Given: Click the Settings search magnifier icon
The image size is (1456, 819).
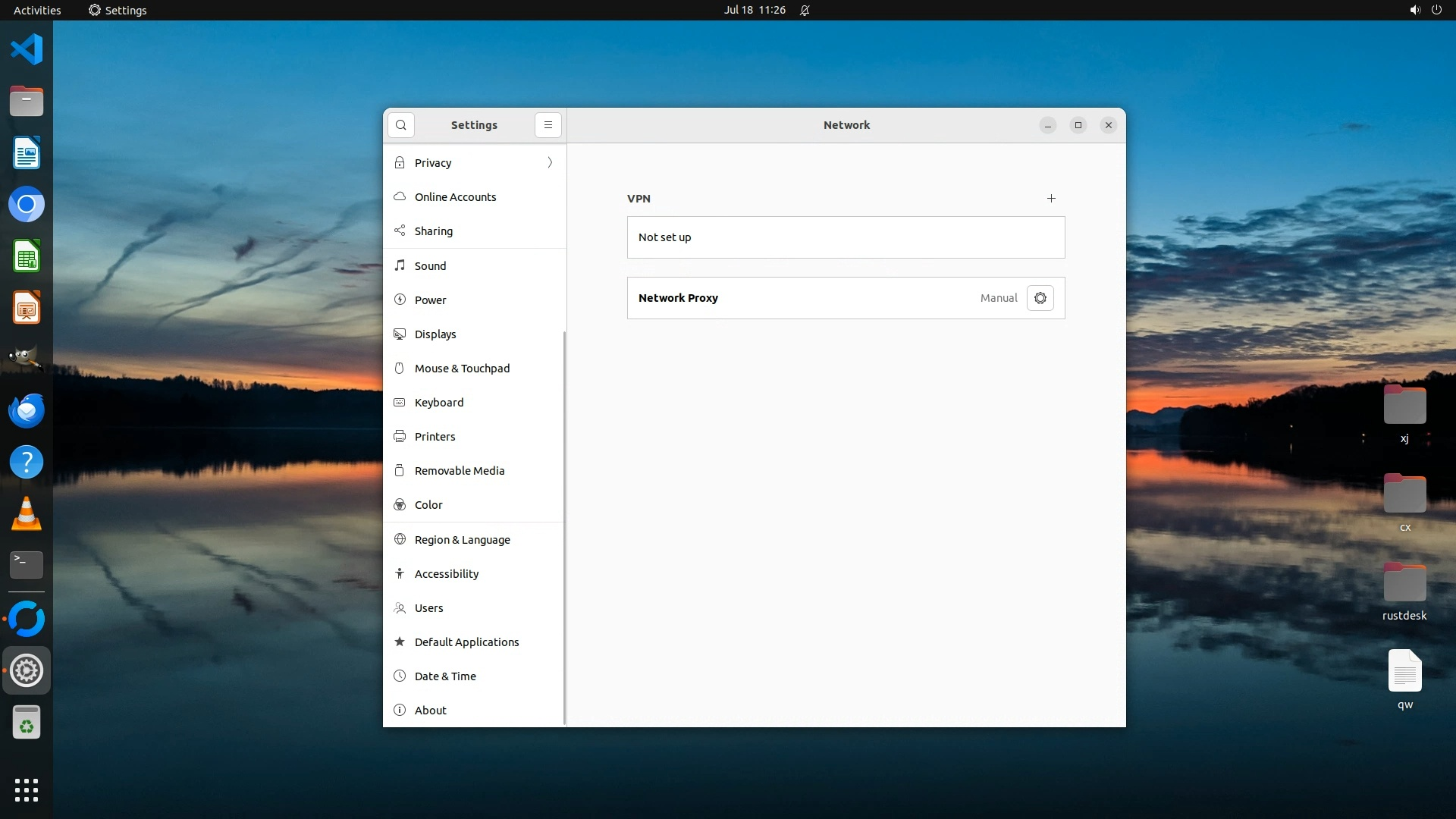Looking at the screenshot, I should click(x=400, y=125).
